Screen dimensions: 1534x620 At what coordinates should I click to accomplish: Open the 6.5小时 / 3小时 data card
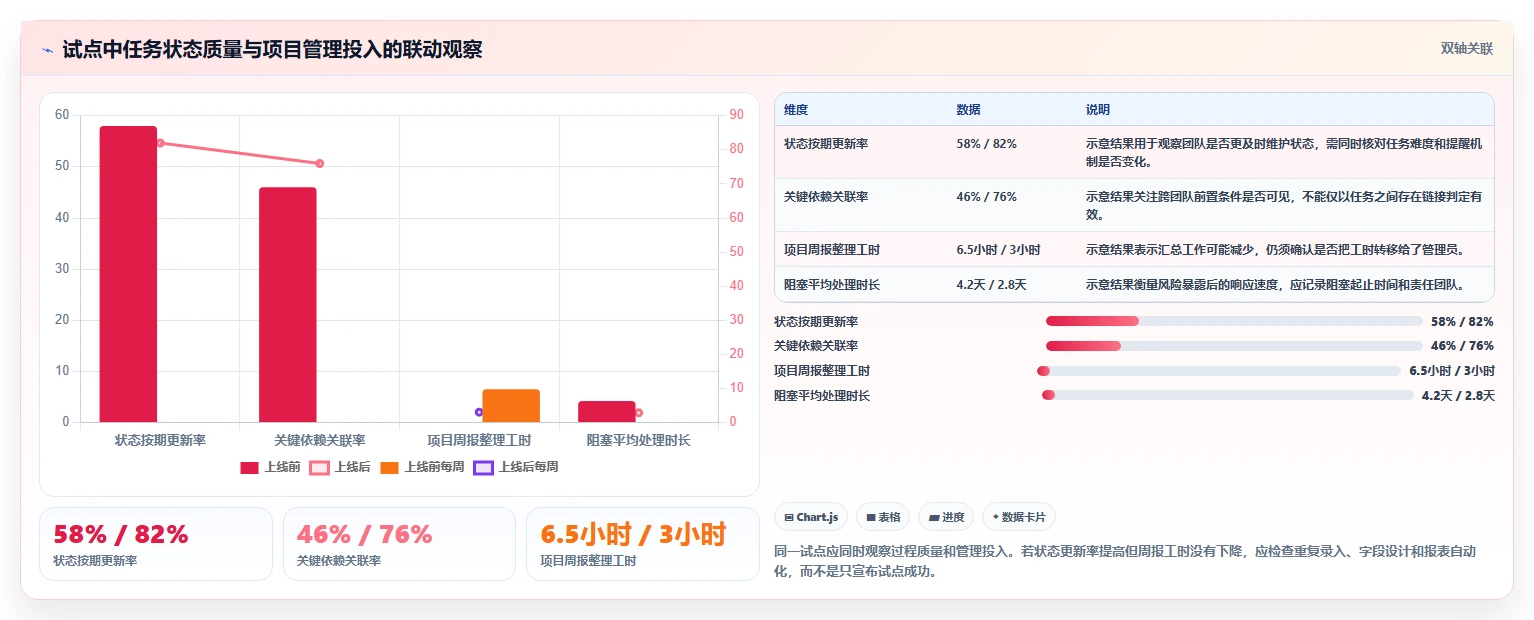643,544
